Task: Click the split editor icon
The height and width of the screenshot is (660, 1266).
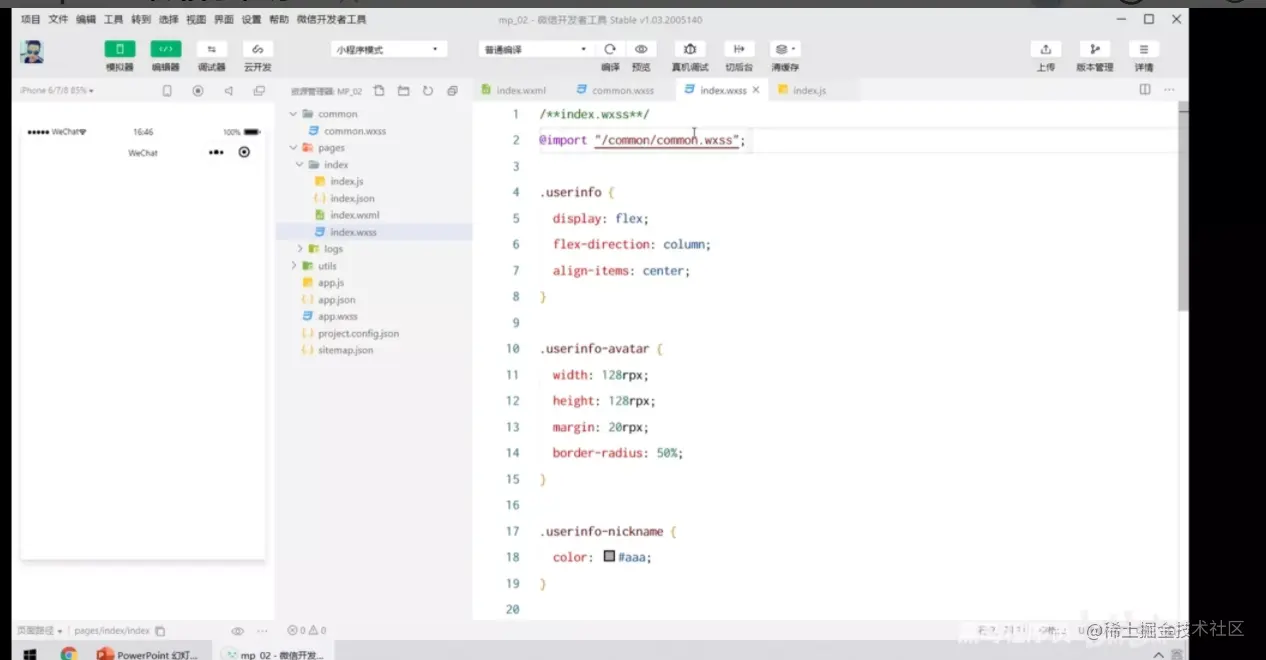Action: pyautogui.click(x=1145, y=90)
